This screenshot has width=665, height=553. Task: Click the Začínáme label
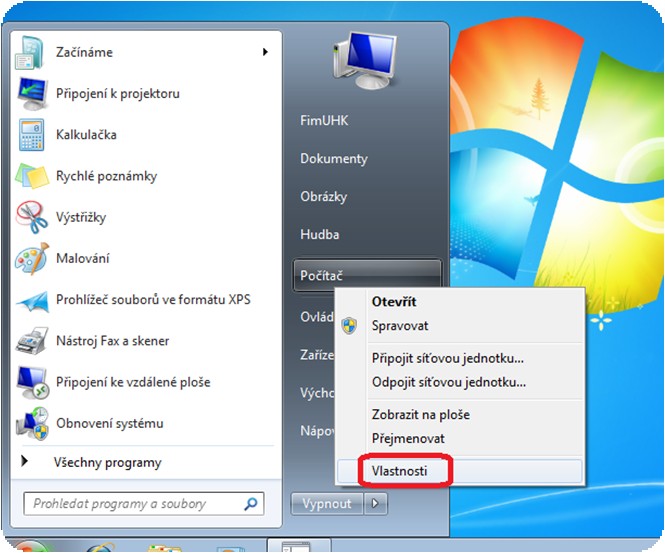84,53
